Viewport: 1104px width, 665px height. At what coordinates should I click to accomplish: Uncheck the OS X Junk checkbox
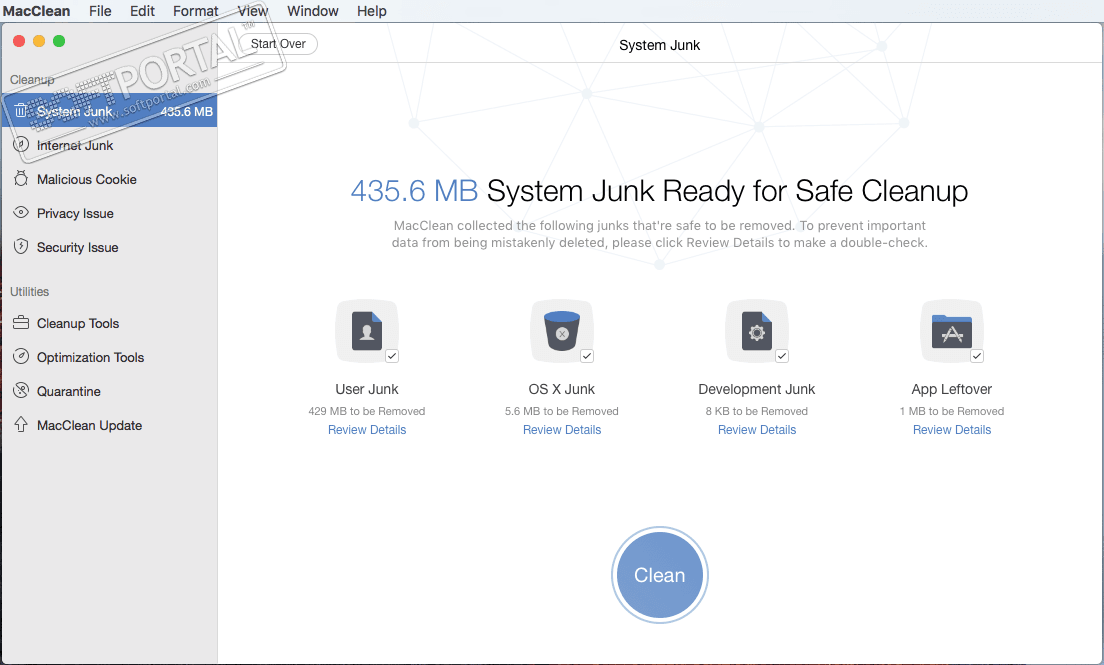[x=587, y=356]
